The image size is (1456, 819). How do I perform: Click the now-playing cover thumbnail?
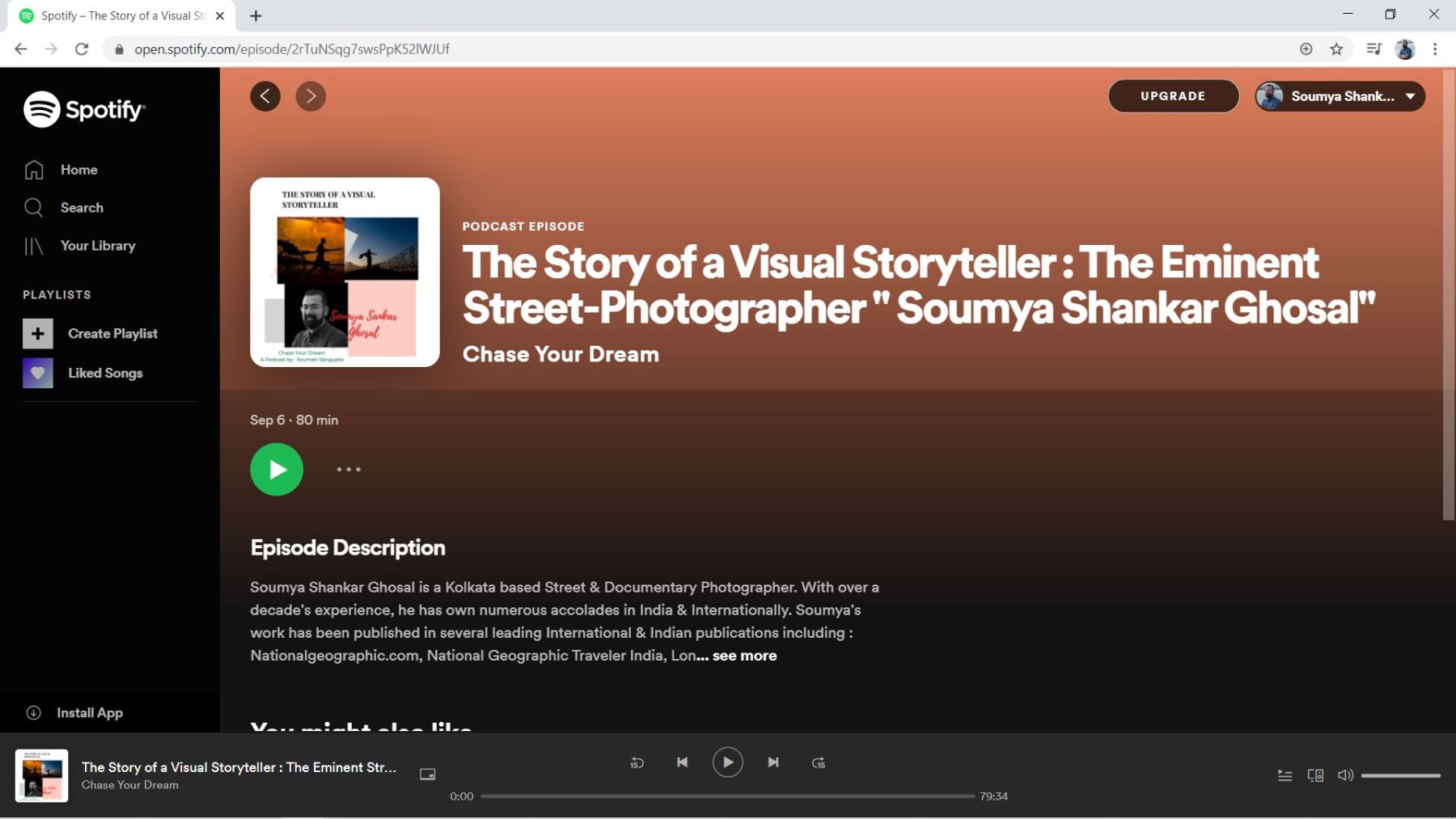pyautogui.click(x=42, y=776)
